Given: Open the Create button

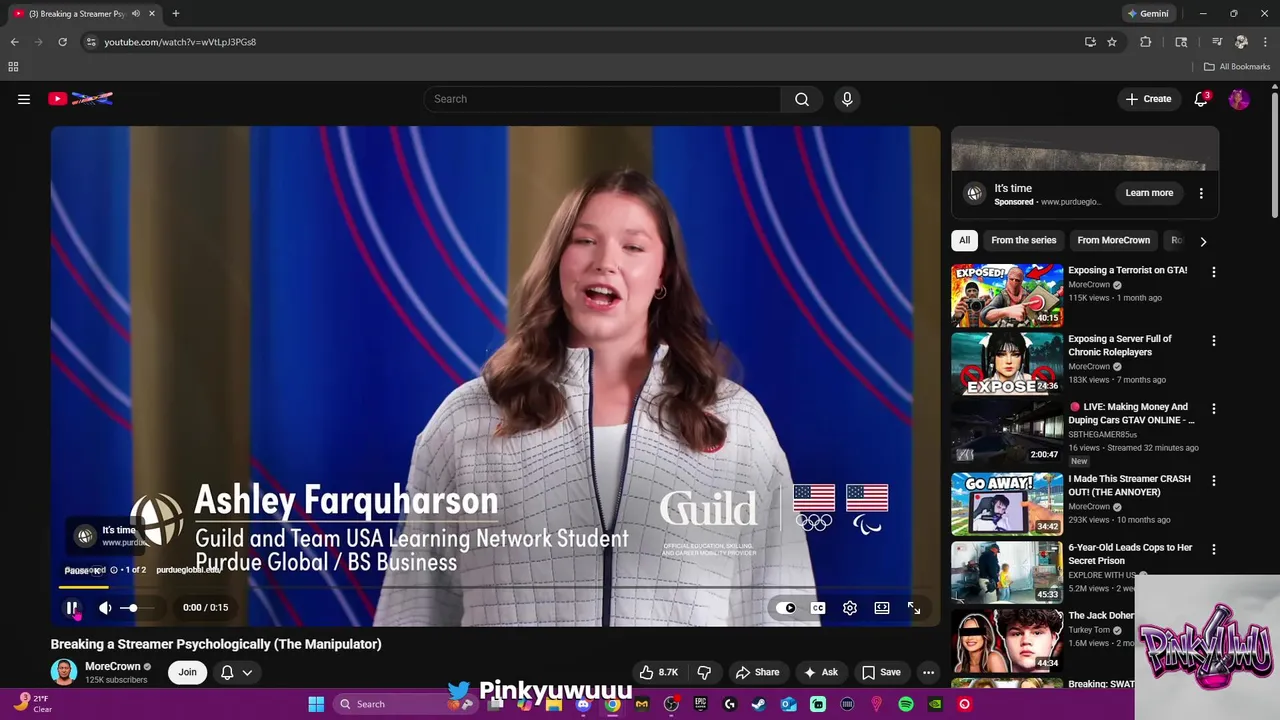Looking at the screenshot, I should [x=1148, y=99].
